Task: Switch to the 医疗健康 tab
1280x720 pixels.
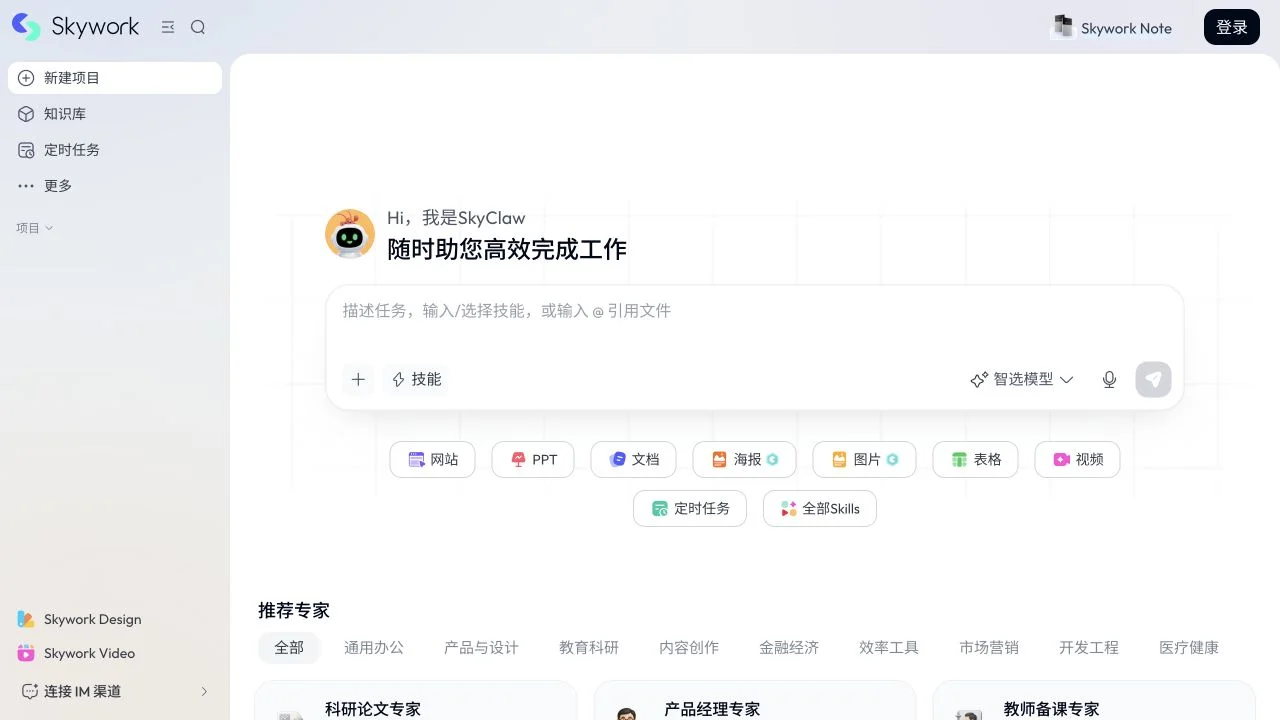Action: point(1189,648)
